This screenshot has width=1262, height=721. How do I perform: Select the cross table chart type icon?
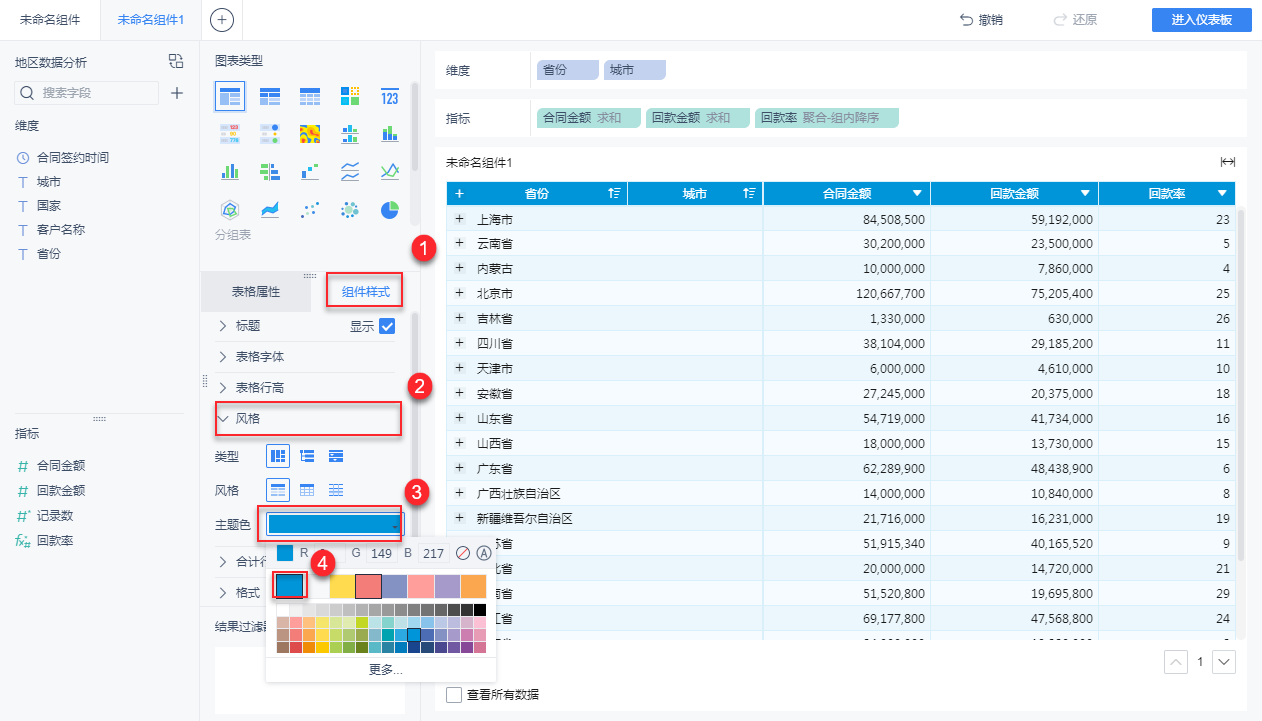pyautogui.click(x=270, y=97)
